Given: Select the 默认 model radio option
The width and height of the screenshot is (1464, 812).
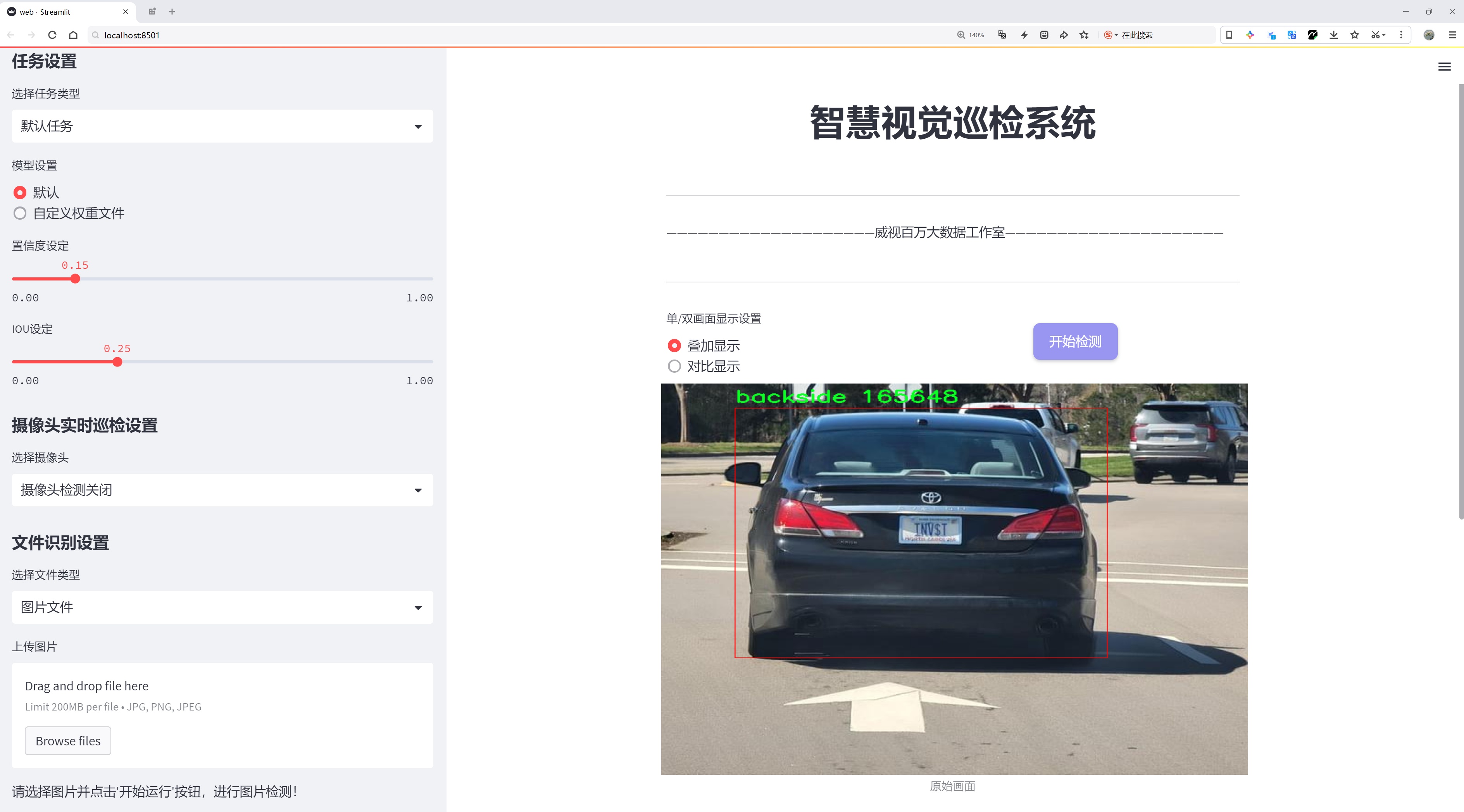Looking at the screenshot, I should [x=36, y=193].
